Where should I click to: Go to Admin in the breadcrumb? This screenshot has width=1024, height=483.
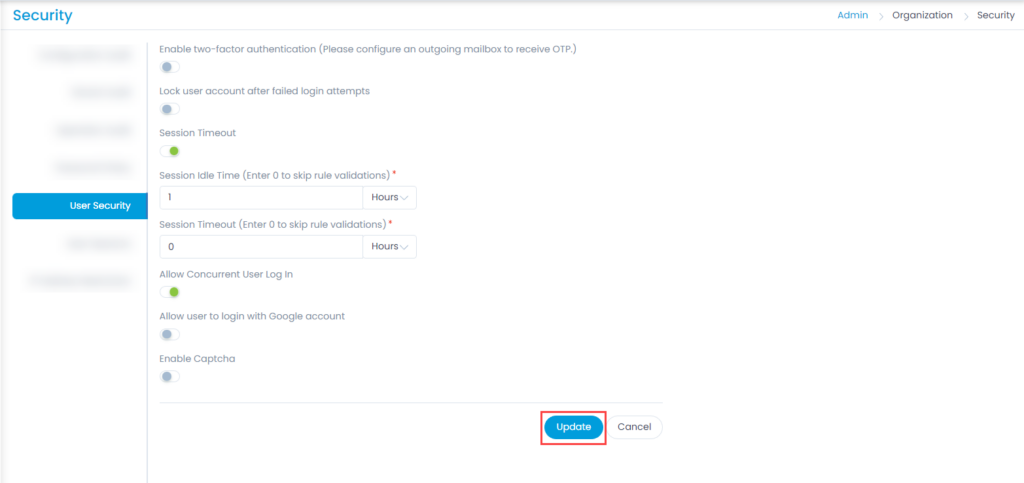coord(852,16)
